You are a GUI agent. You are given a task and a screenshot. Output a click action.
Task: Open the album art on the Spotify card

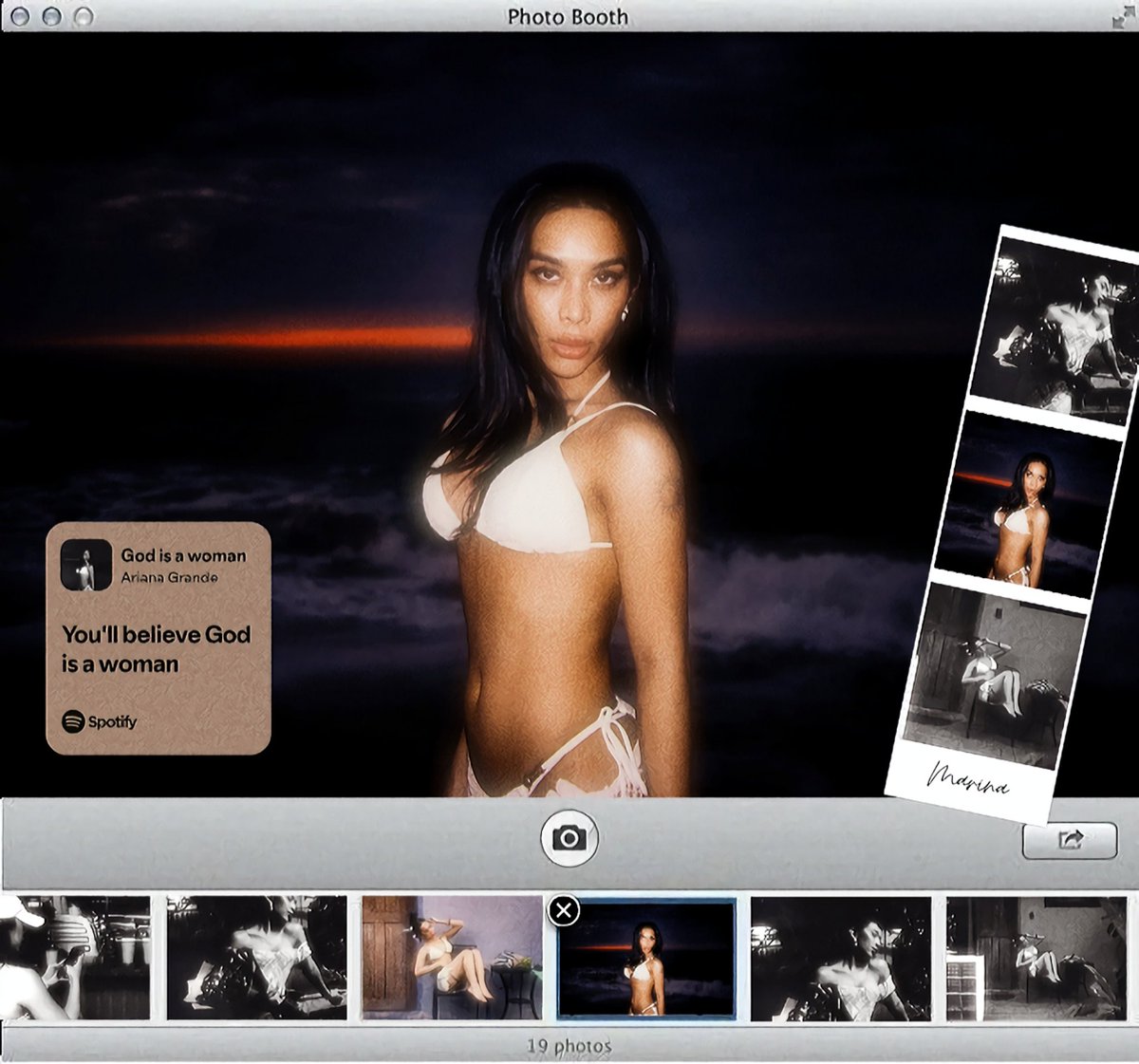[85, 565]
